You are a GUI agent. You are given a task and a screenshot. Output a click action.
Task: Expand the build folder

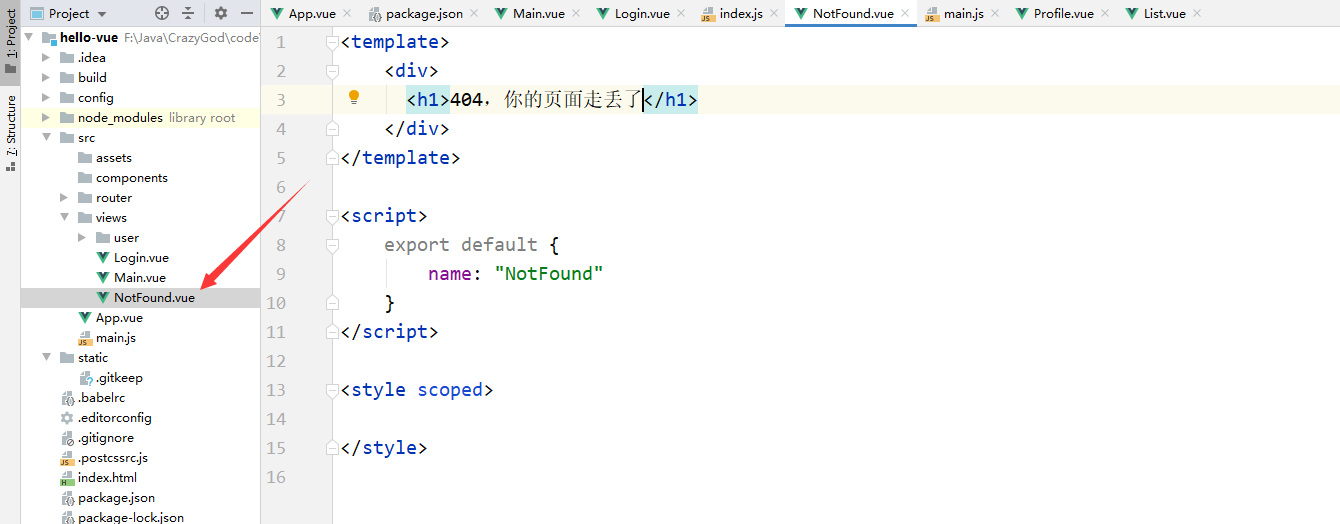[x=46, y=77]
